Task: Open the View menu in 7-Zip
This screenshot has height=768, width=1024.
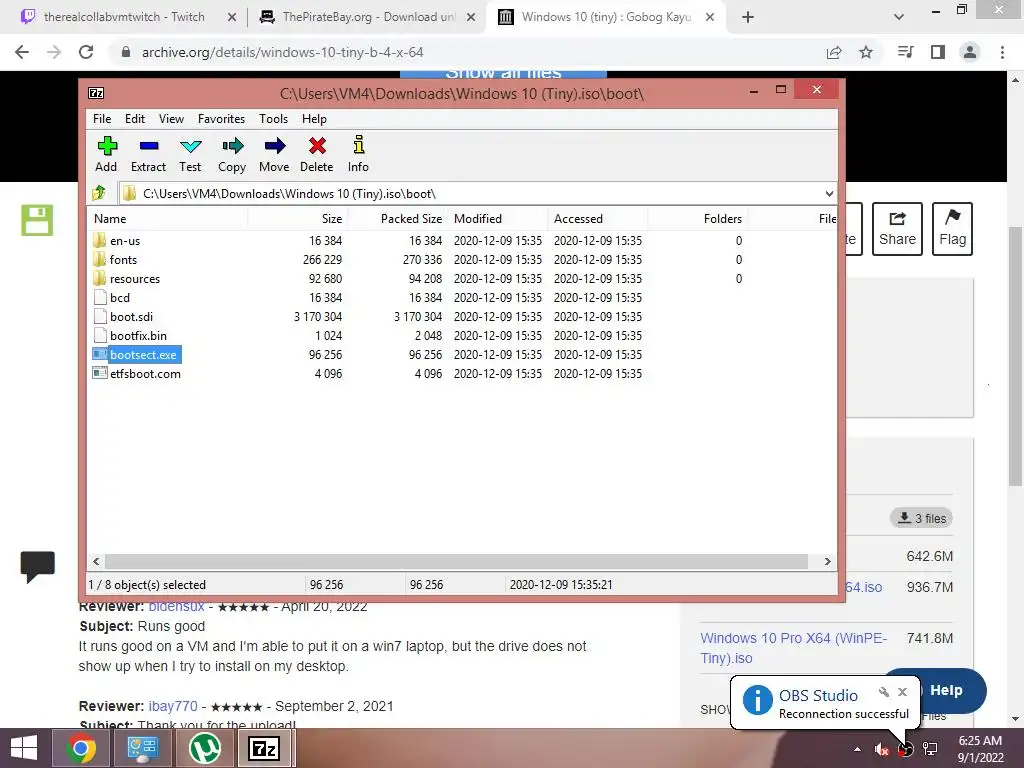Action: click(x=171, y=119)
